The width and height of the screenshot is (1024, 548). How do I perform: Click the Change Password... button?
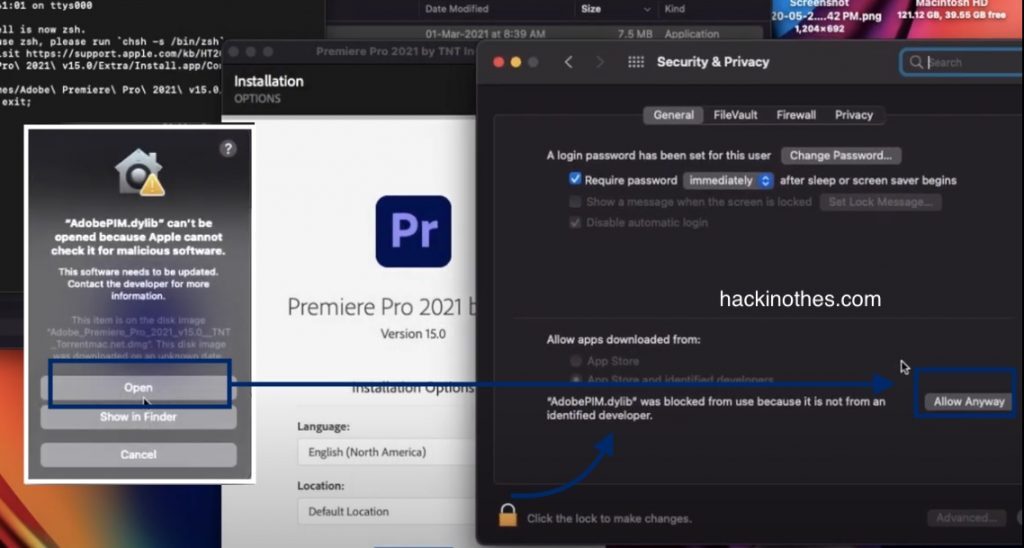(x=840, y=155)
